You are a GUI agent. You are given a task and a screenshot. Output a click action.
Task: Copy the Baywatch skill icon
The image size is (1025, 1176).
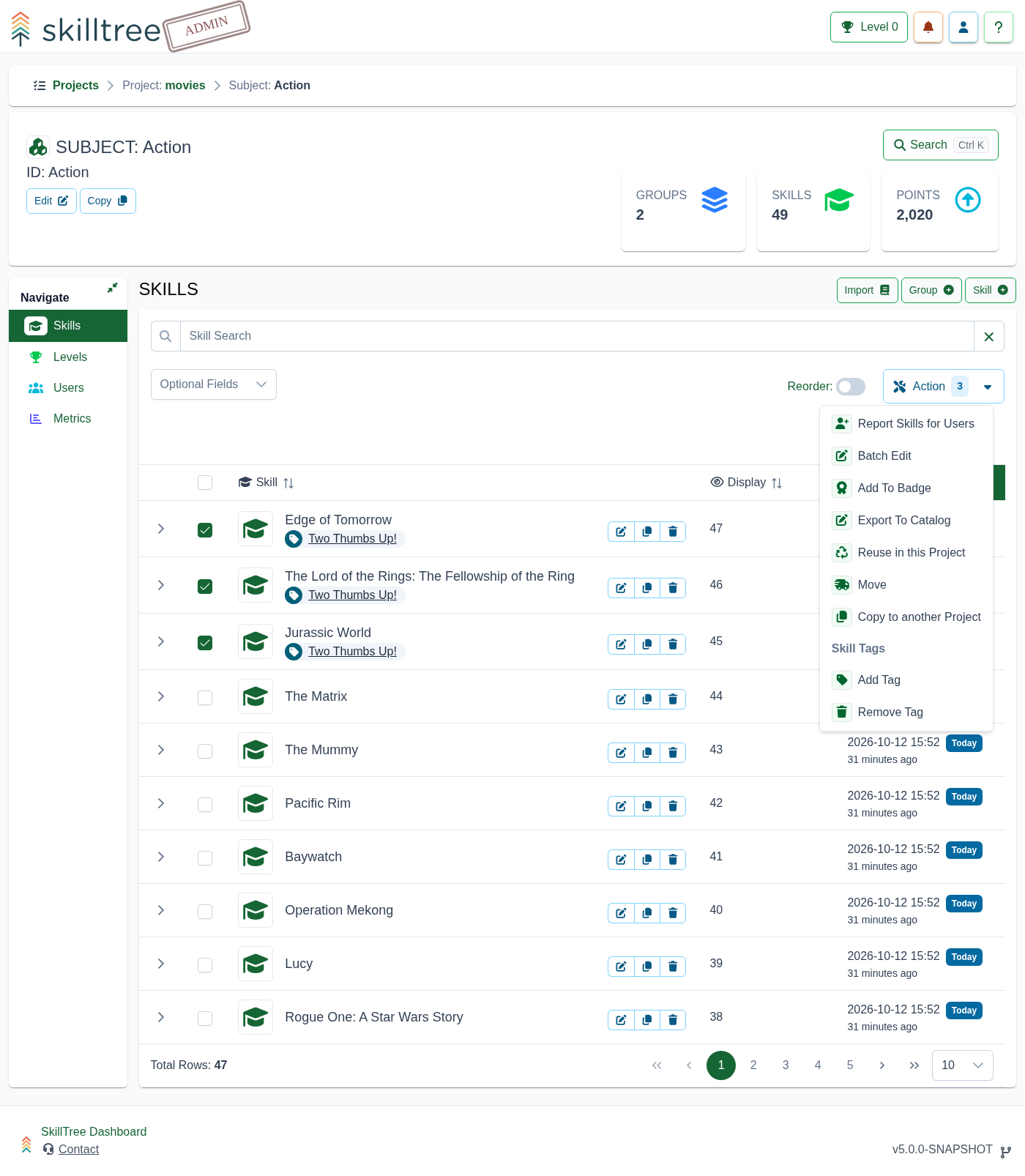(647, 860)
